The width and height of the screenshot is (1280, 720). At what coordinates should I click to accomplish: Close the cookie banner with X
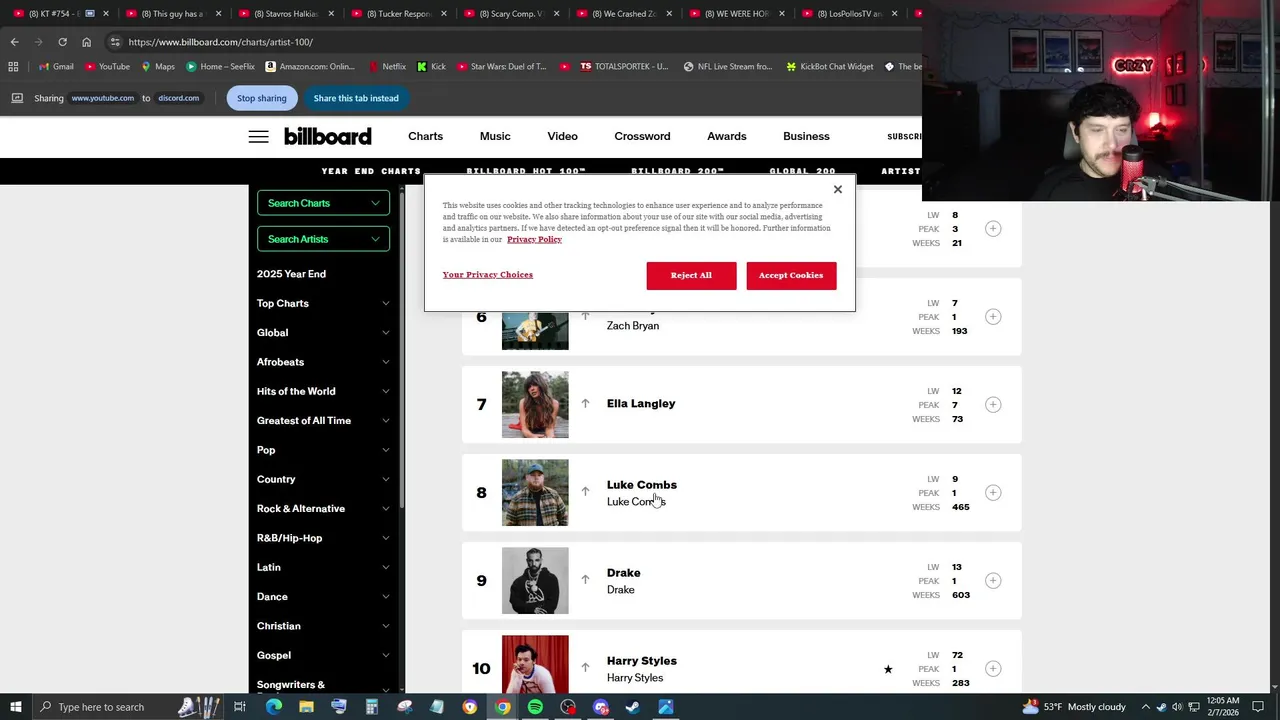[838, 189]
